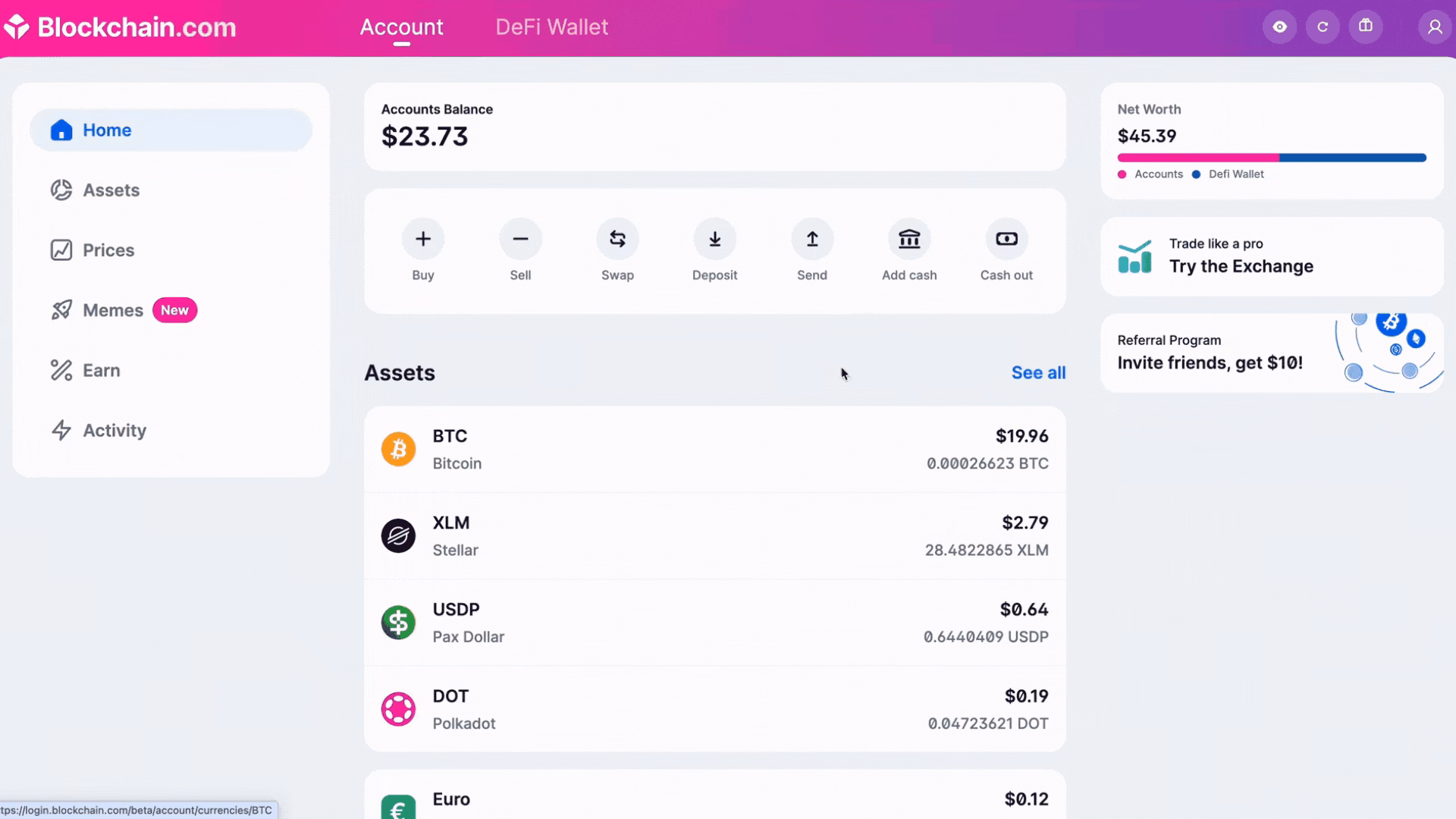This screenshot has width=1456, height=819.
Task: Open the XLM Stellar asset details
Action: [x=714, y=535]
